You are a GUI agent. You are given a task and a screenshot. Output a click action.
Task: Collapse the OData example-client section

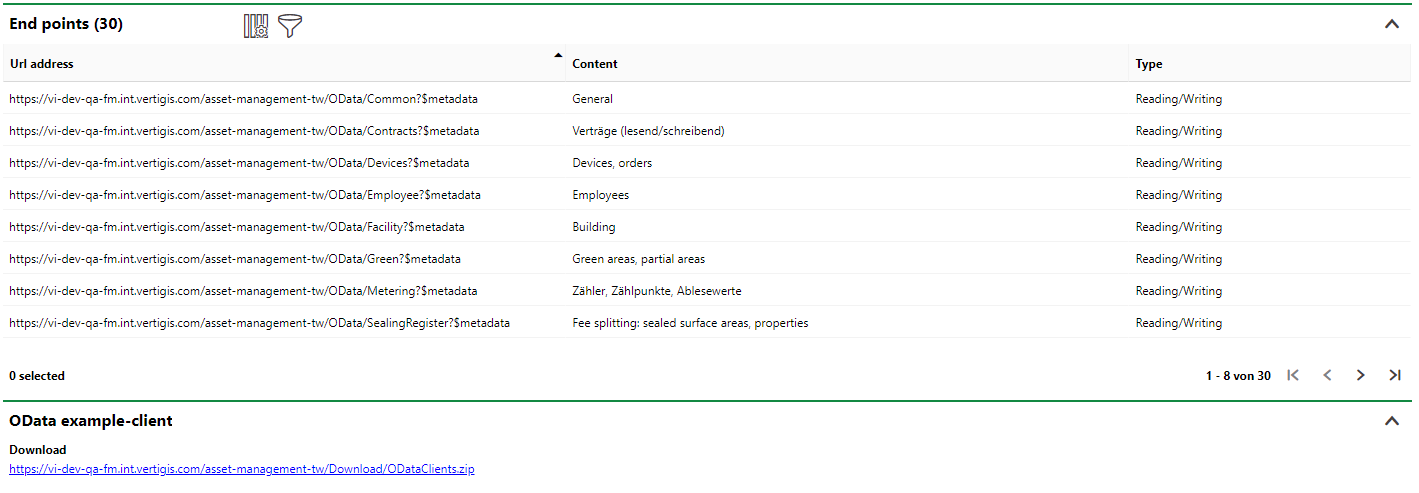(1391, 421)
